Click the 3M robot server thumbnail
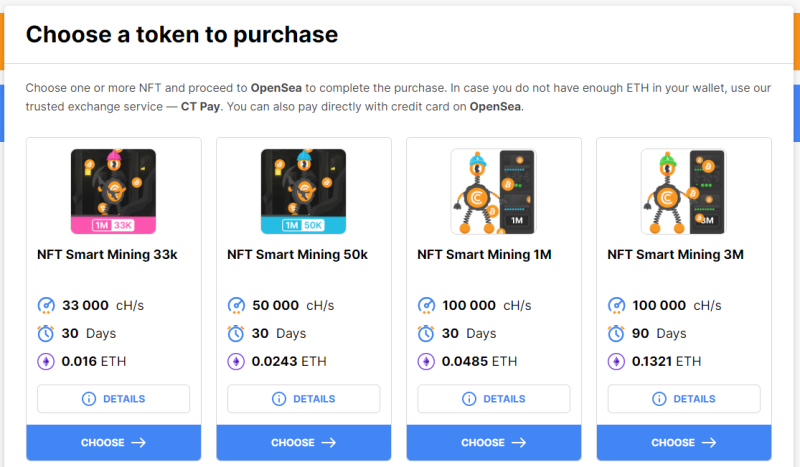This screenshot has width=800, height=467. (684, 191)
